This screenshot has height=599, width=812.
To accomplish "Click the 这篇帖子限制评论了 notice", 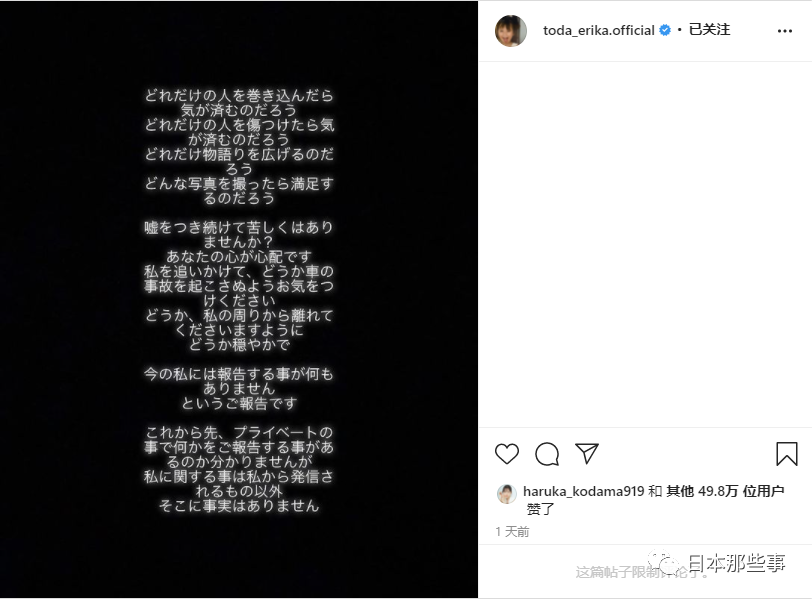I will point(642,572).
